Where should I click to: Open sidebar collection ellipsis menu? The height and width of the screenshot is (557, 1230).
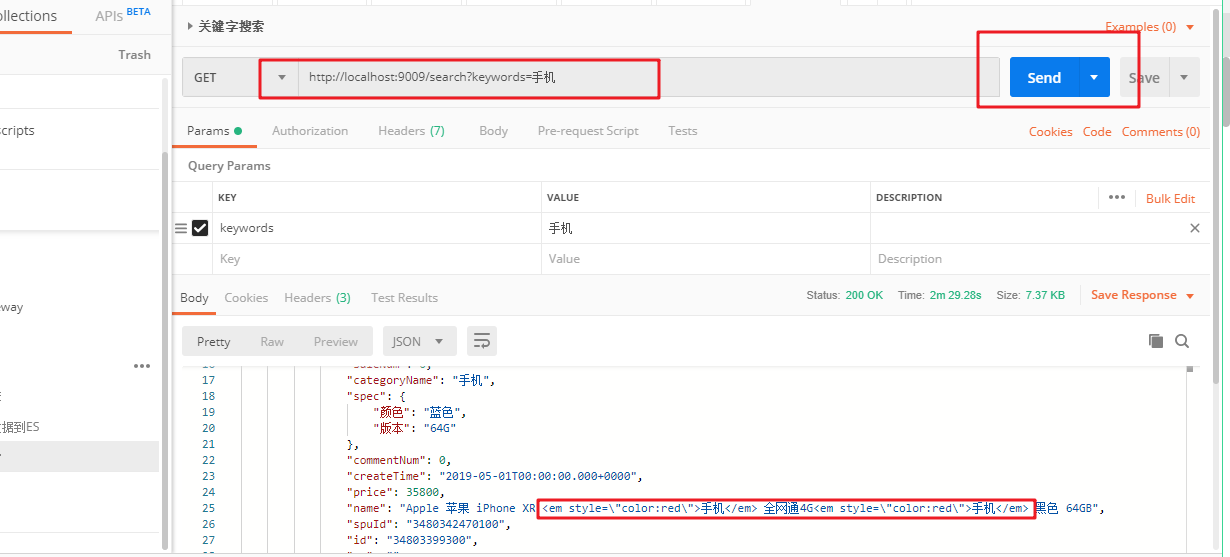tap(142, 367)
